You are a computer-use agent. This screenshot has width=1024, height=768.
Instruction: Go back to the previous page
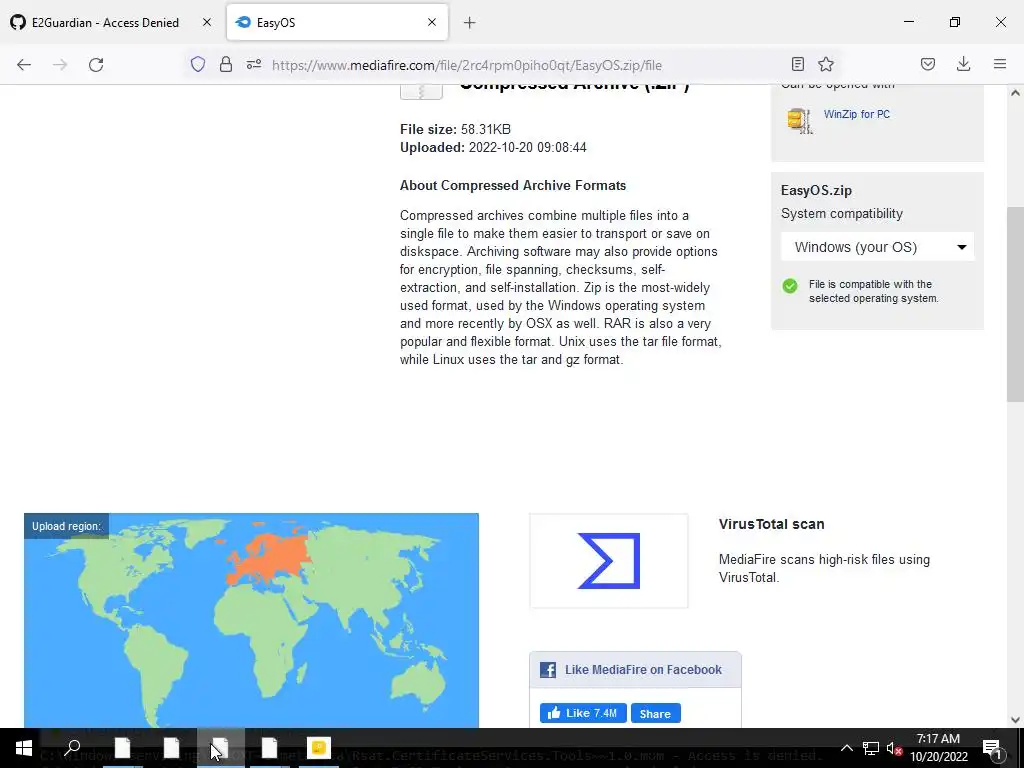[24, 65]
